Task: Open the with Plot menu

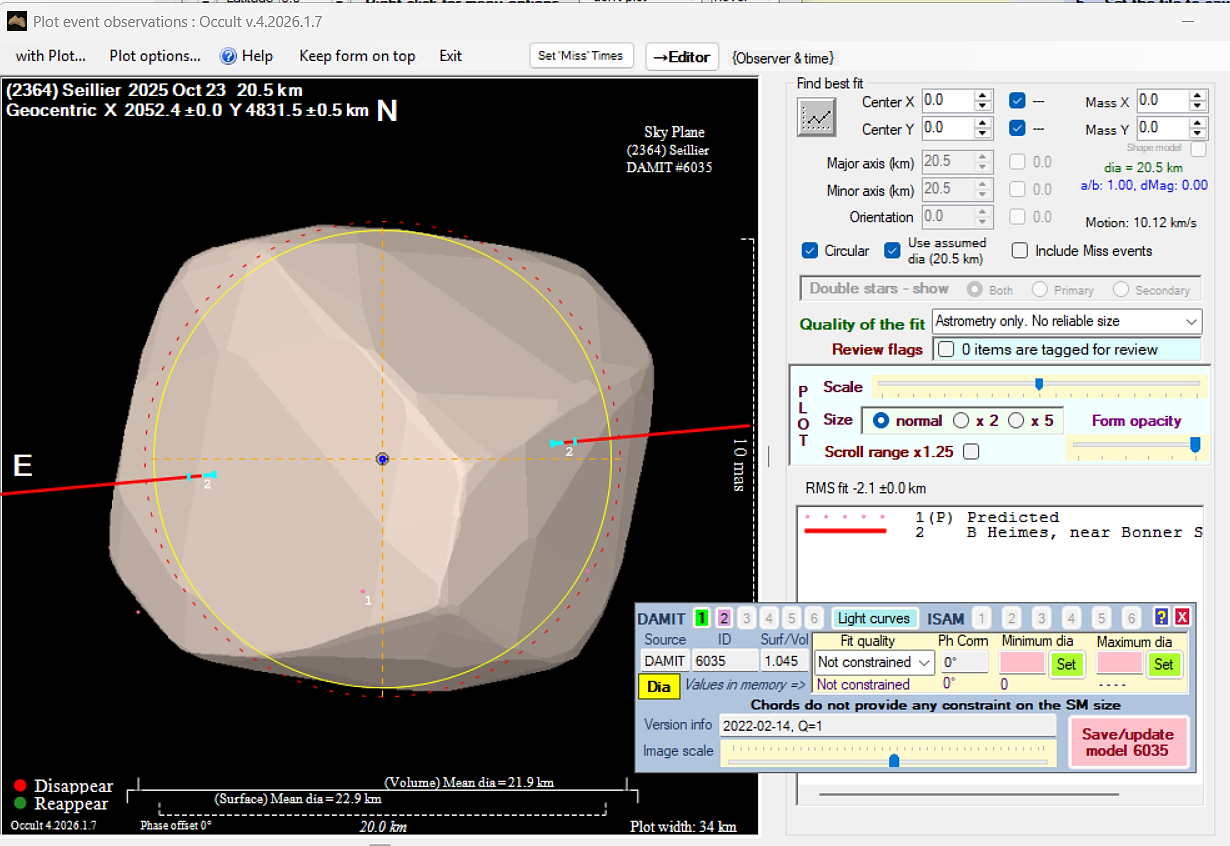Action: pos(51,56)
